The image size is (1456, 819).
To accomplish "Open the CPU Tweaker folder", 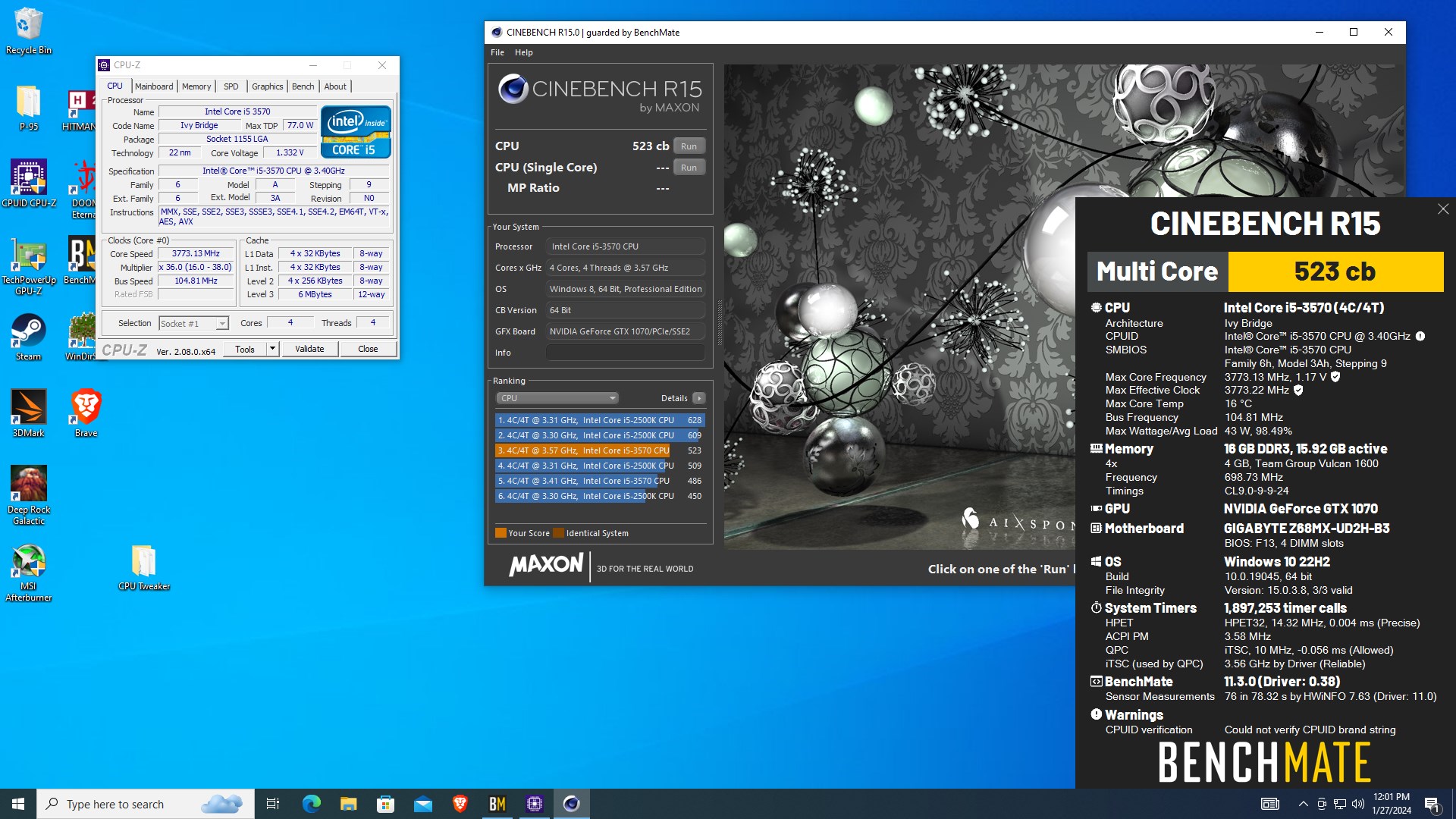I will pyautogui.click(x=143, y=567).
